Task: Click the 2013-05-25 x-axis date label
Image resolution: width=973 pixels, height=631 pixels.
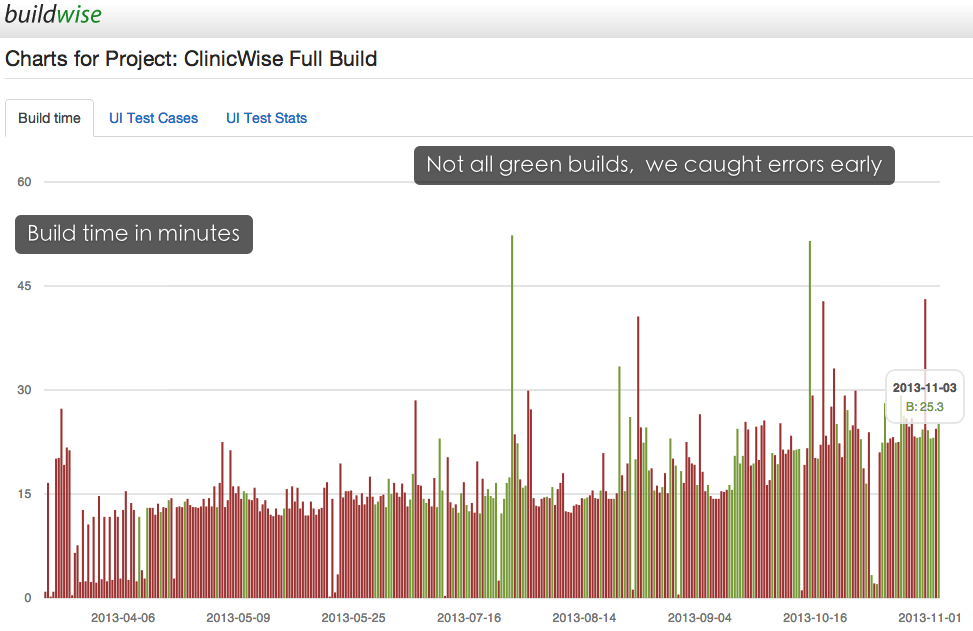Action: coord(354,618)
